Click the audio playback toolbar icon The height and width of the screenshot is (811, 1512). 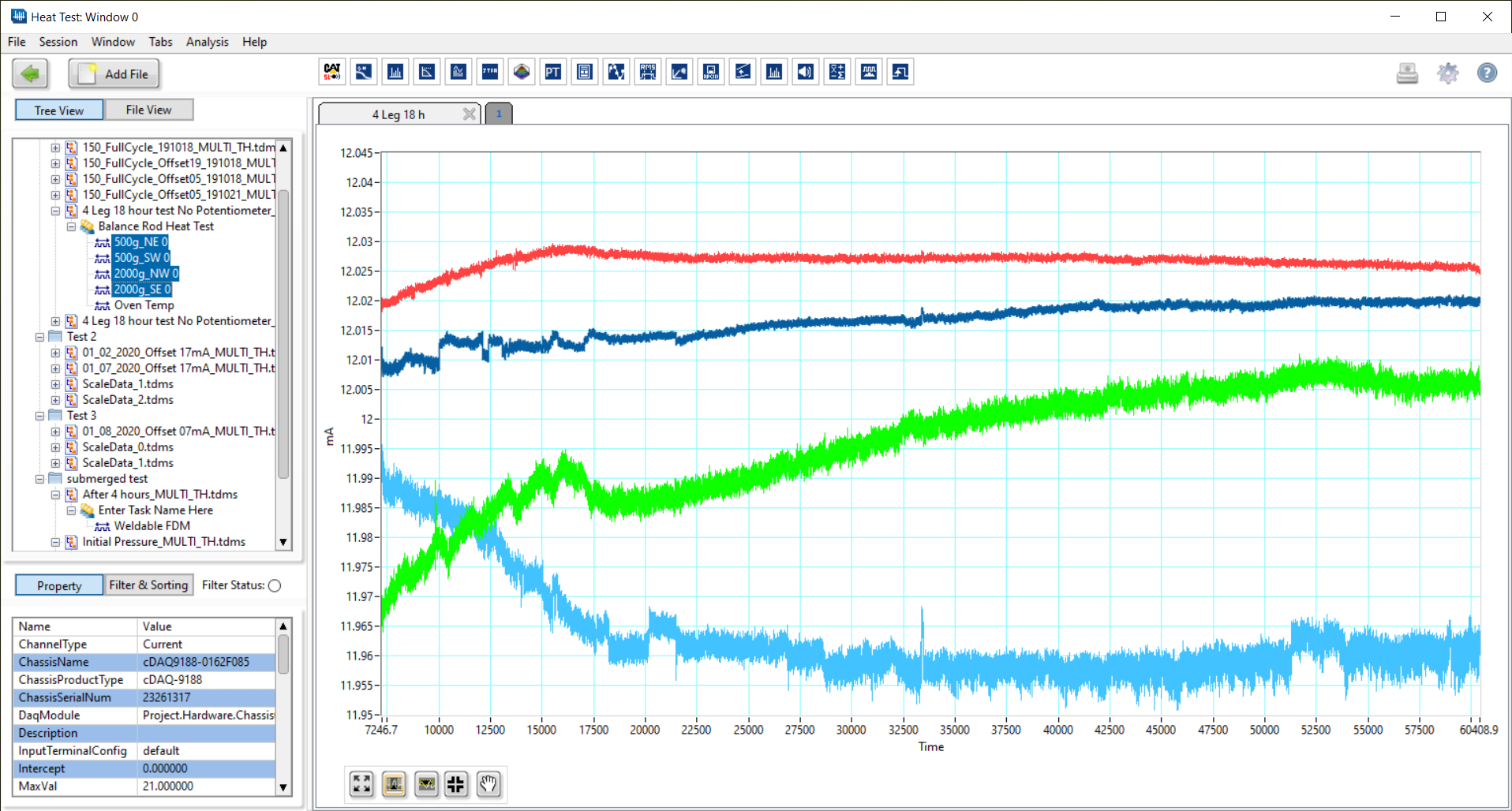pyautogui.click(x=806, y=72)
